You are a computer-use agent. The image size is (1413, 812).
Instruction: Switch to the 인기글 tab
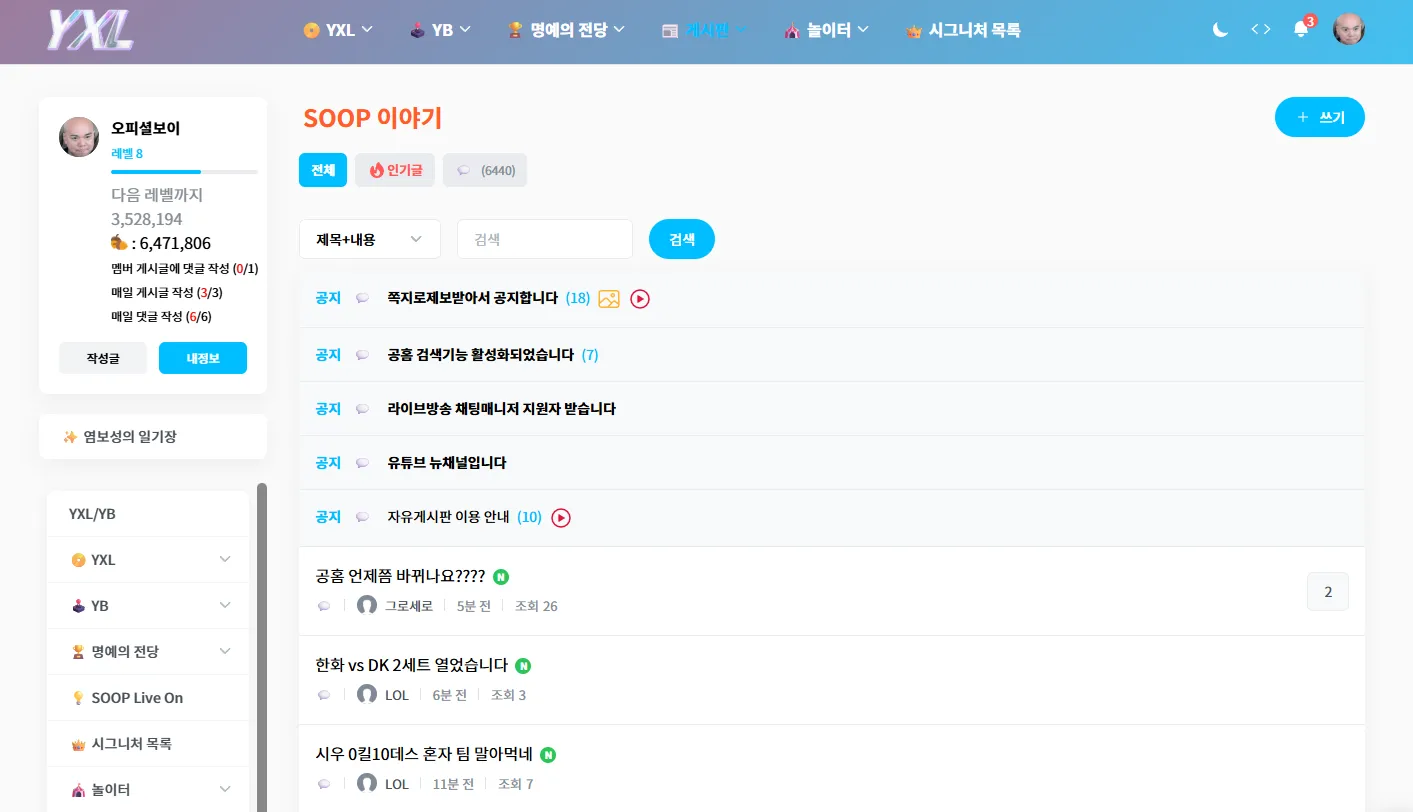(395, 170)
